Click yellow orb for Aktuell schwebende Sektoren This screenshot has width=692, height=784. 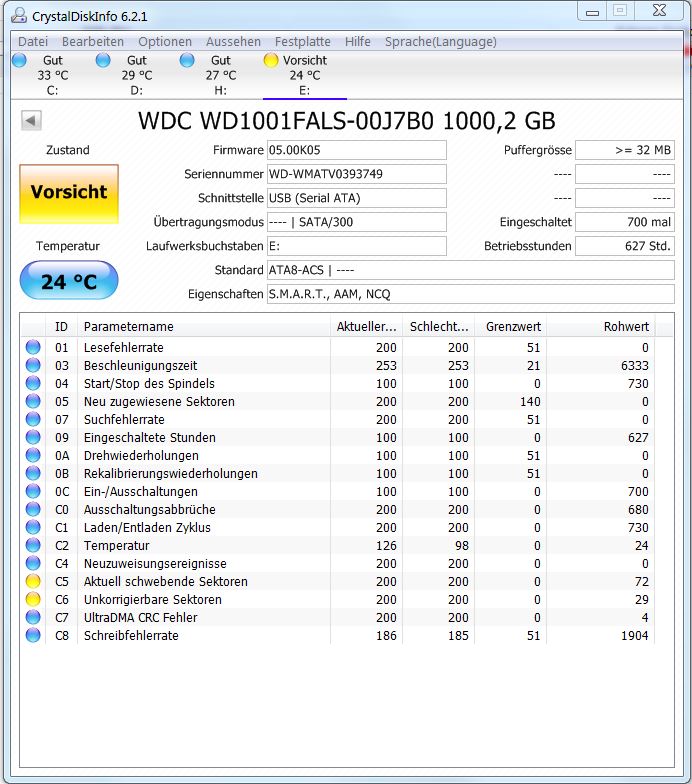pos(33,581)
